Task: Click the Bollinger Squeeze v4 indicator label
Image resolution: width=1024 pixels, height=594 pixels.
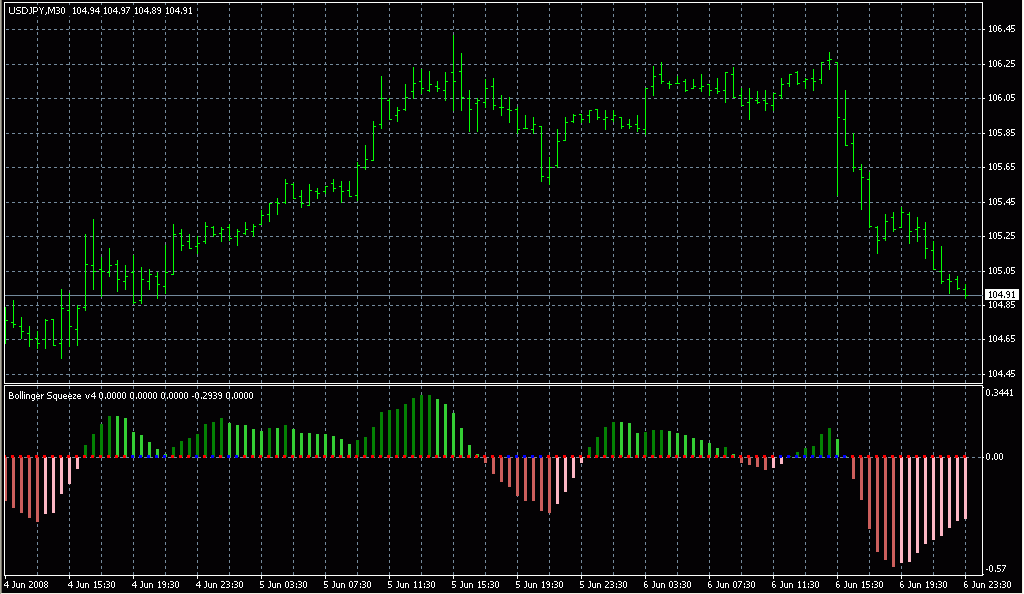Action: tap(51, 395)
